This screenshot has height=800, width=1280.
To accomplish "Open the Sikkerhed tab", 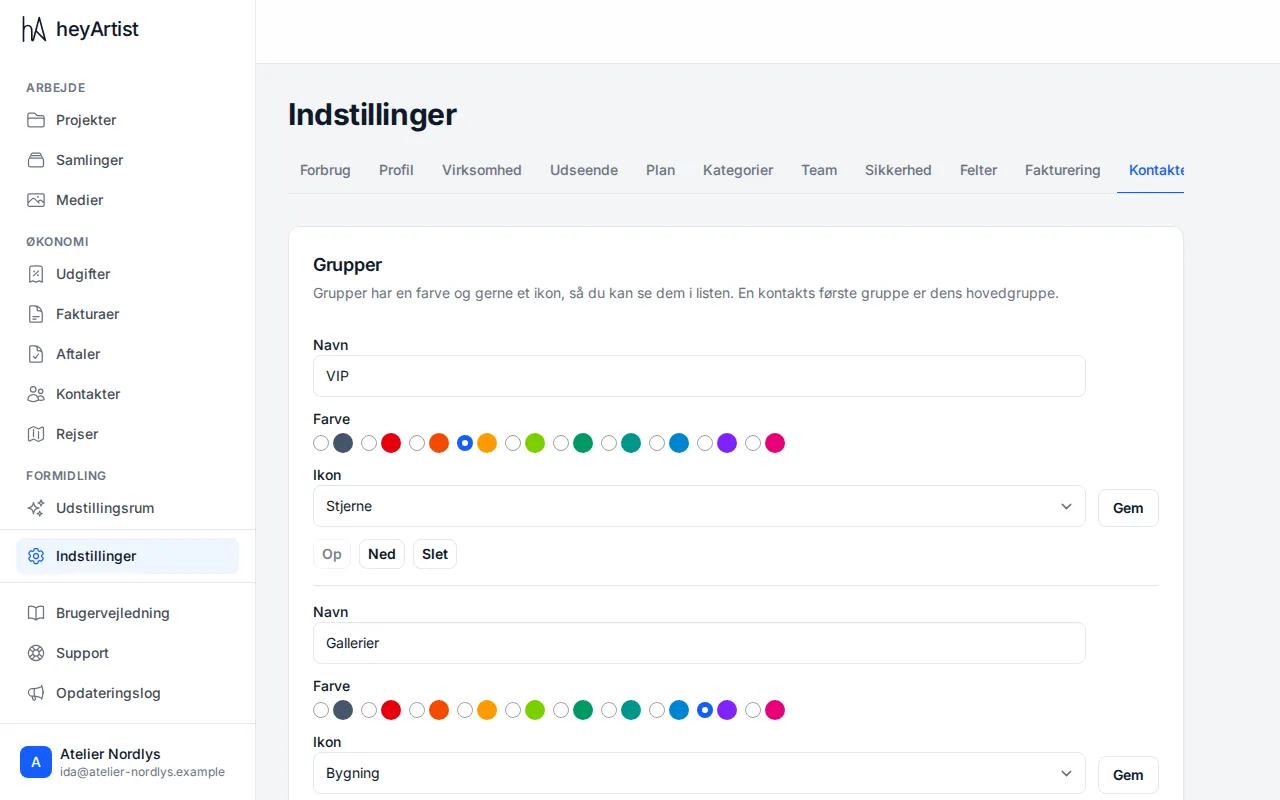I will click(898, 170).
